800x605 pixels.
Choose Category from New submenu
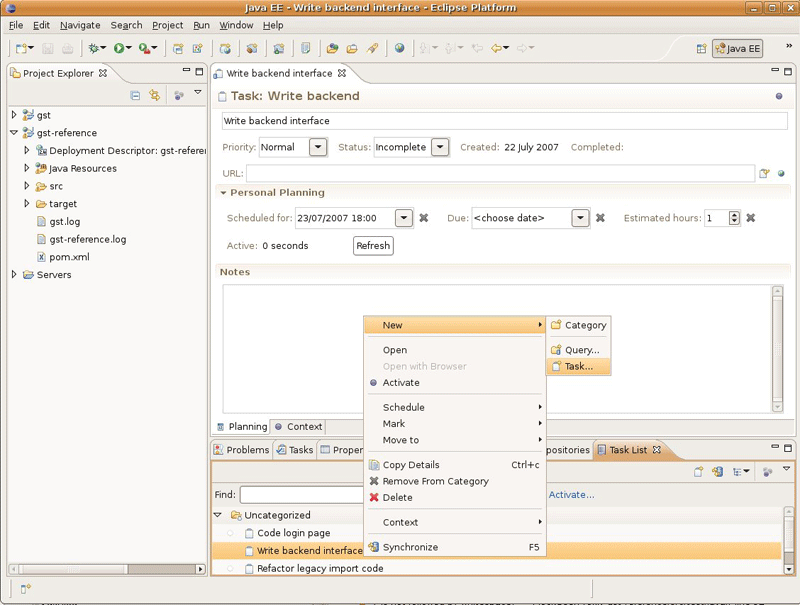[578, 325]
